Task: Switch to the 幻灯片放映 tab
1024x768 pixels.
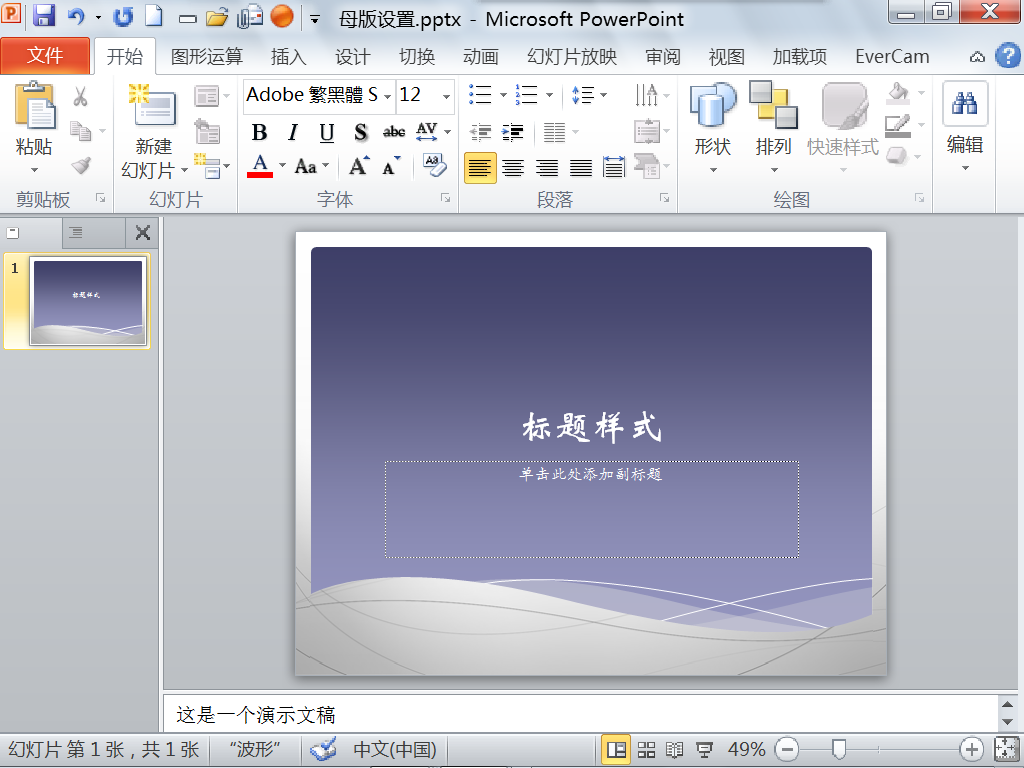Action: 572,57
